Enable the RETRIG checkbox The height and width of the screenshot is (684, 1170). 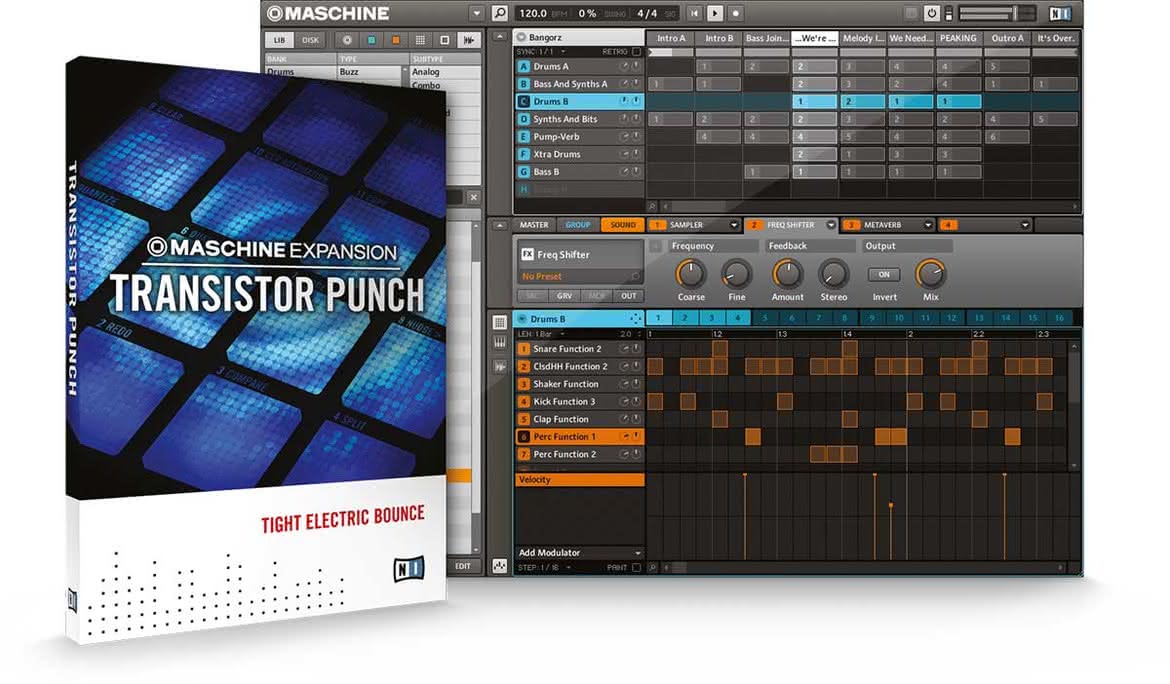click(636, 52)
